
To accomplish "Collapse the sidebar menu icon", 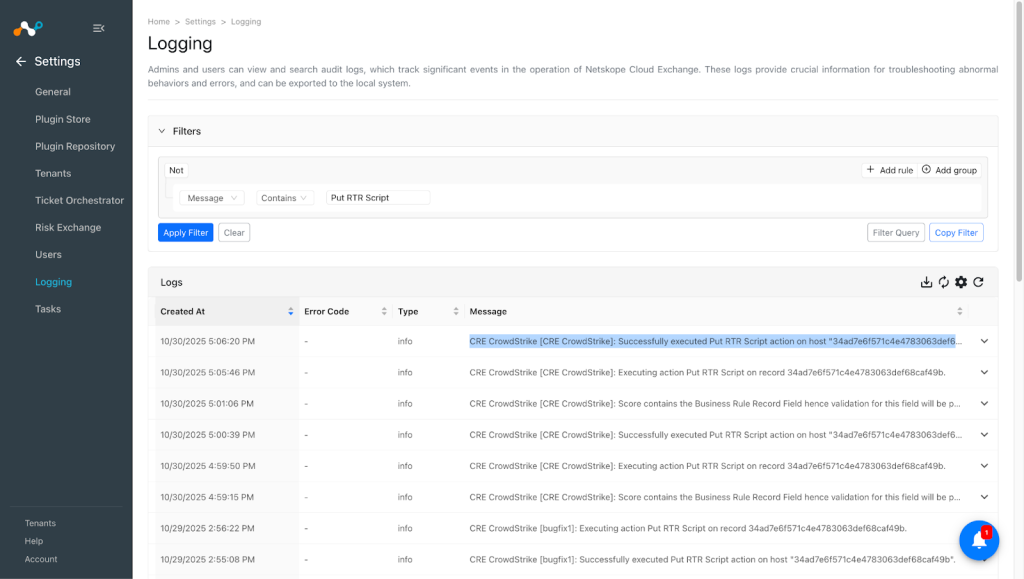I will [99, 28].
